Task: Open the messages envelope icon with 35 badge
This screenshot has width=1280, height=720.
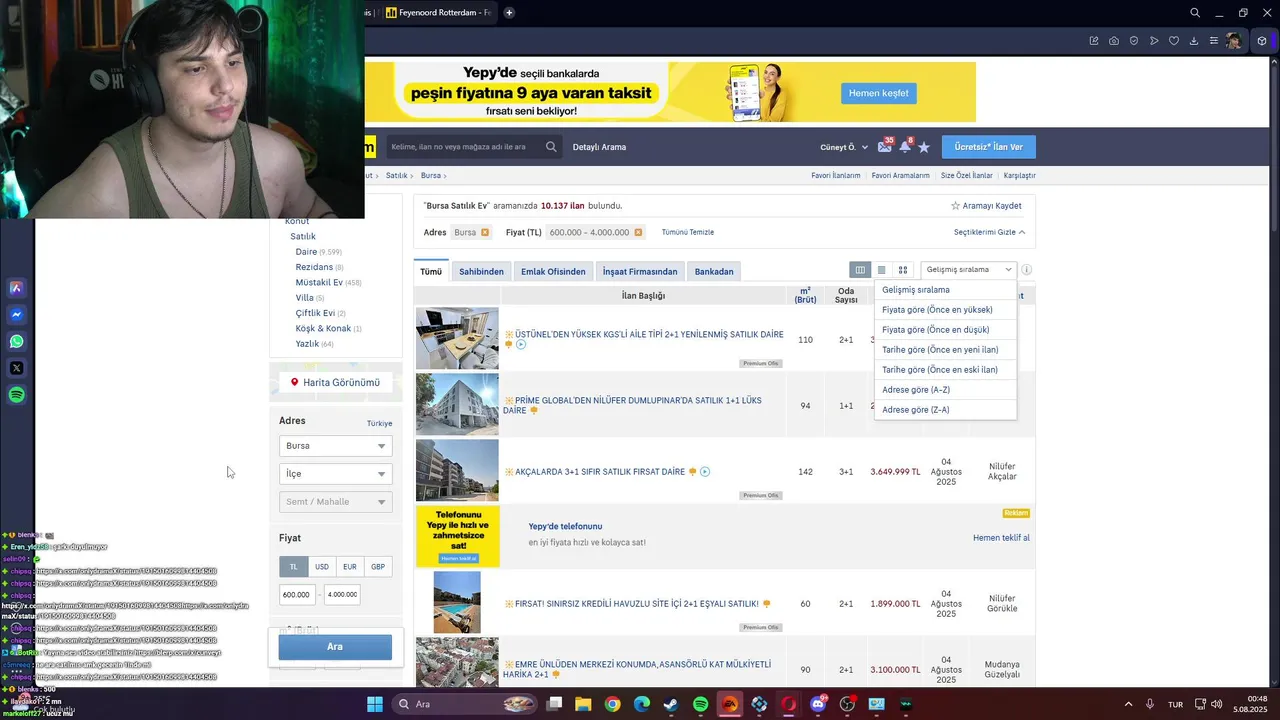Action: click(884, 147)
